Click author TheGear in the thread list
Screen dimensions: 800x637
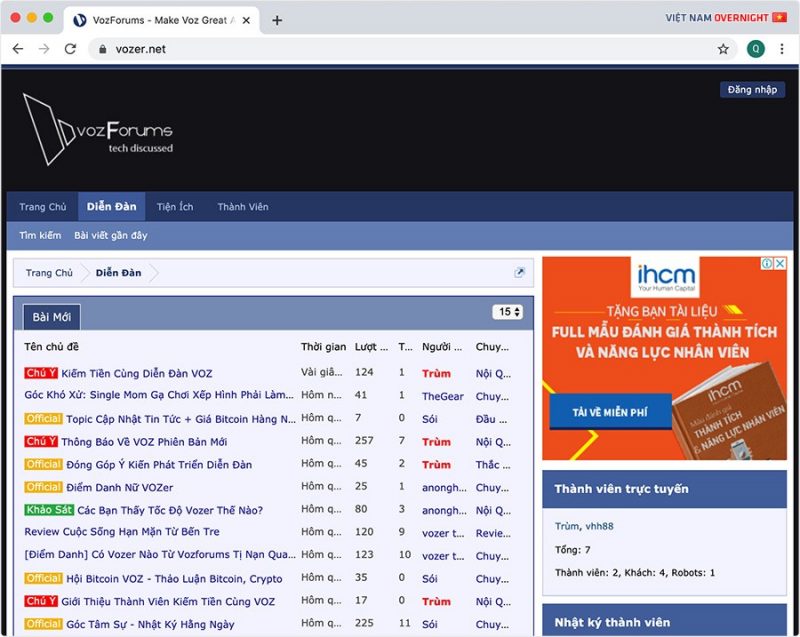[442, 396]
